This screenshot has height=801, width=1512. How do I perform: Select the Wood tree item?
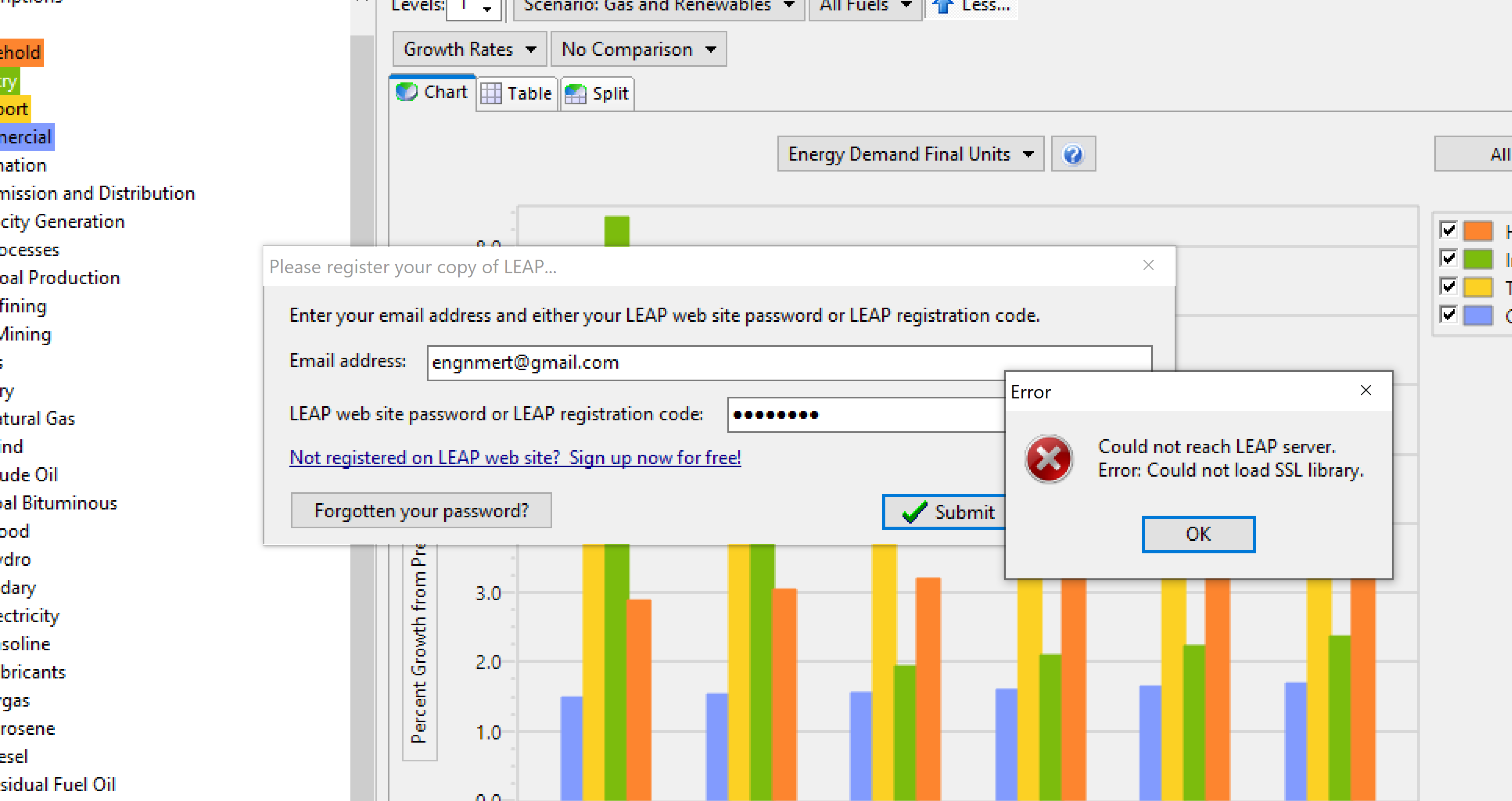tap(15, 531)
